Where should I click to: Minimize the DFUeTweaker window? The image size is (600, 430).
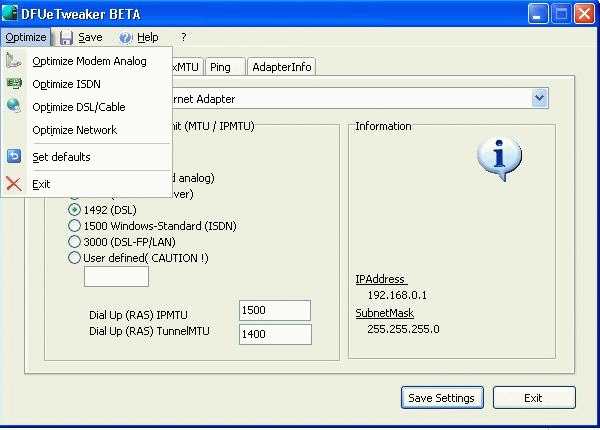click(x=538, y=14)
